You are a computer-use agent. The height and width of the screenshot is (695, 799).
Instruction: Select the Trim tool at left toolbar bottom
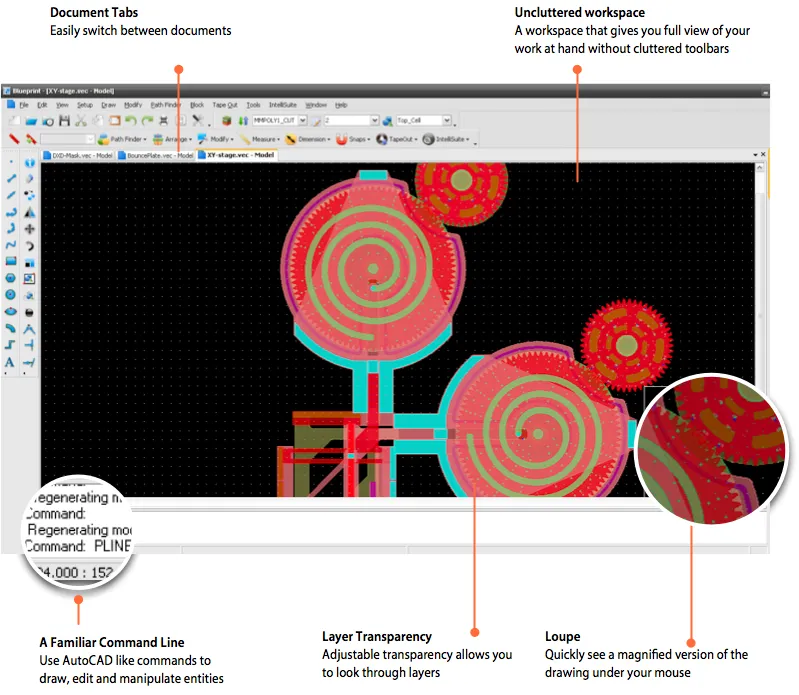pyautogui.click(x=30, y=363)
